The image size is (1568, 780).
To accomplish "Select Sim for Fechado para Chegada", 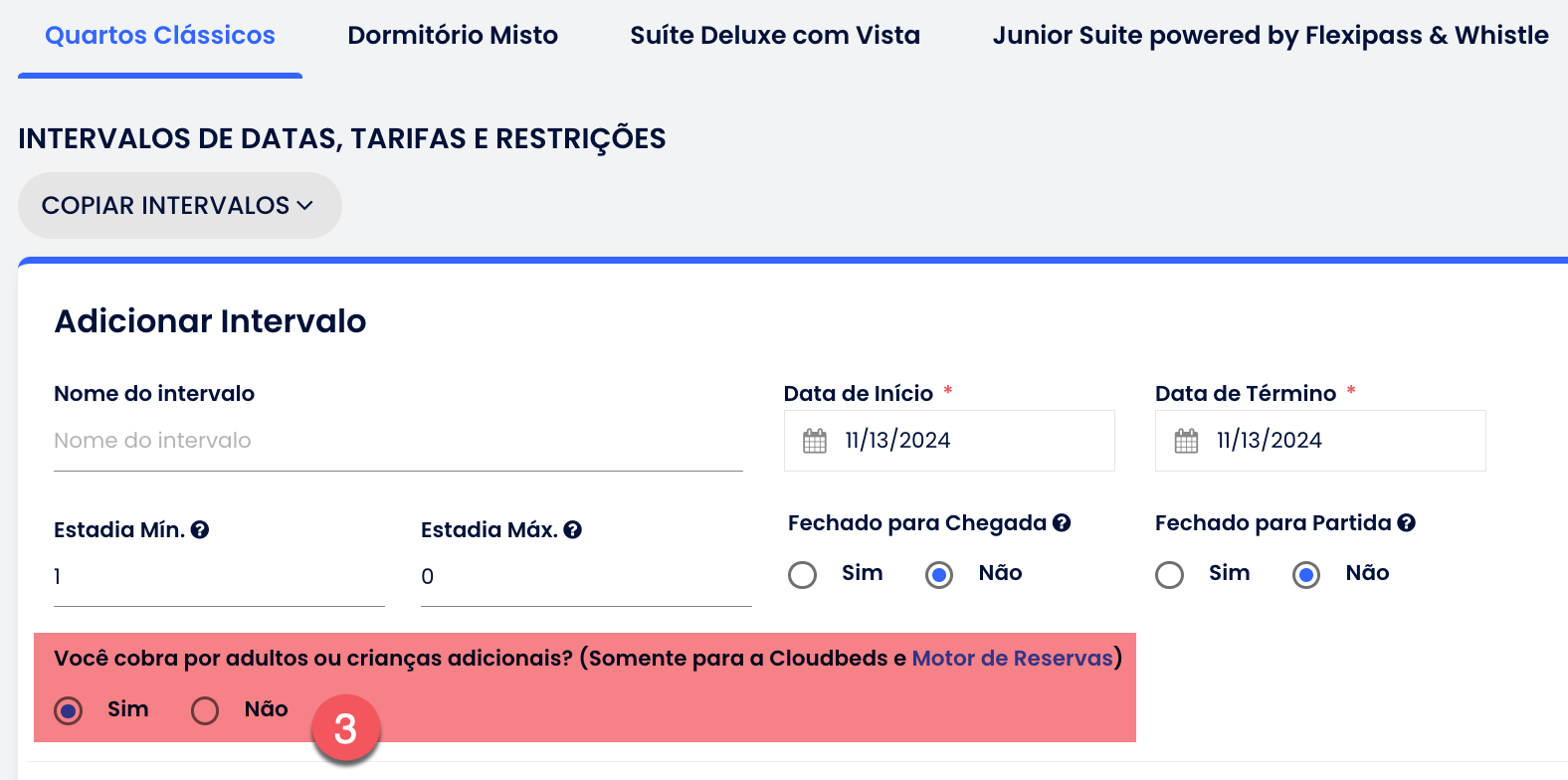I will coord(803,575).
